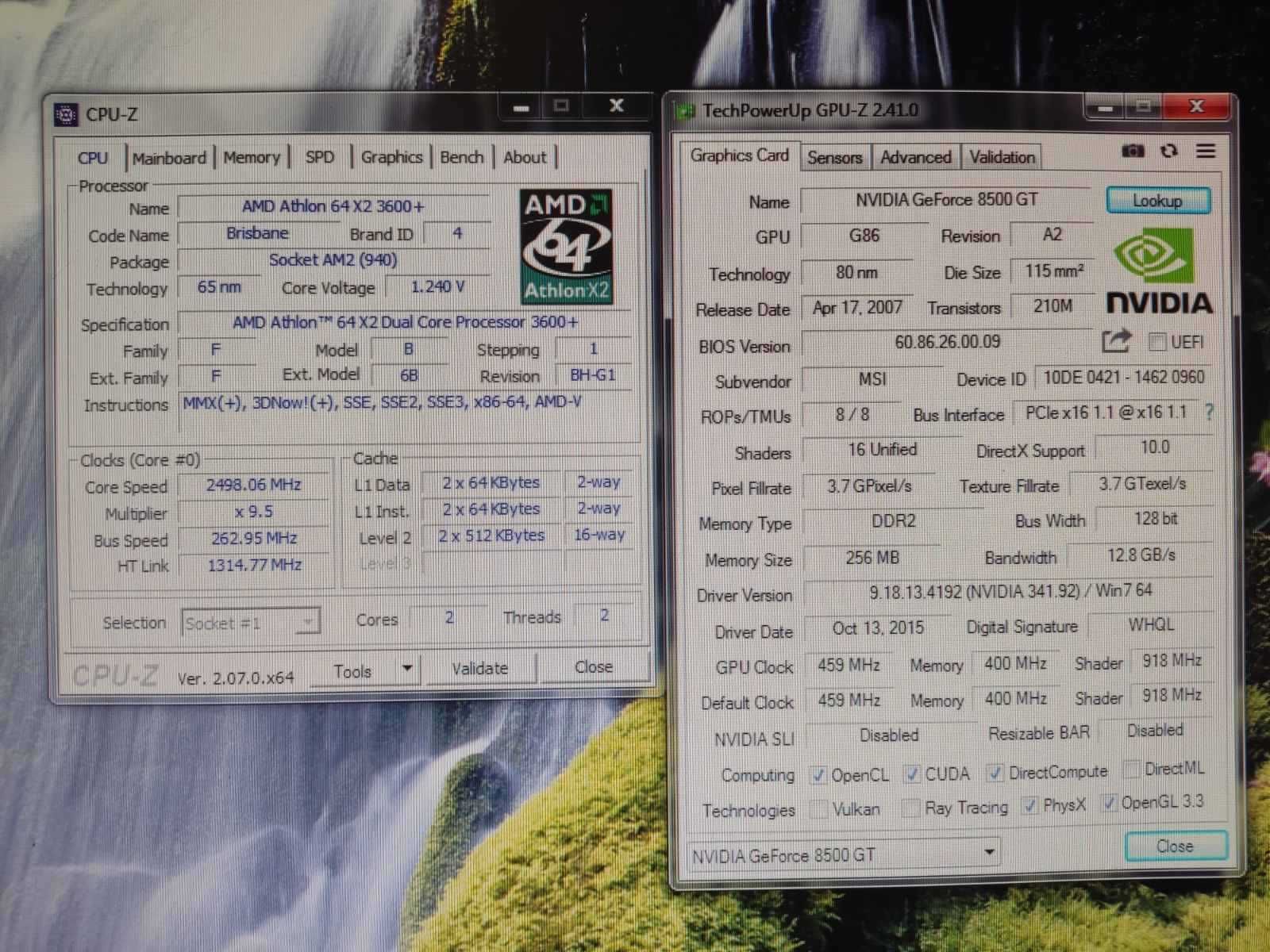Switch to the Bench tab
The height and width of the screenshot is (952, 1270).
pos(462,157)
